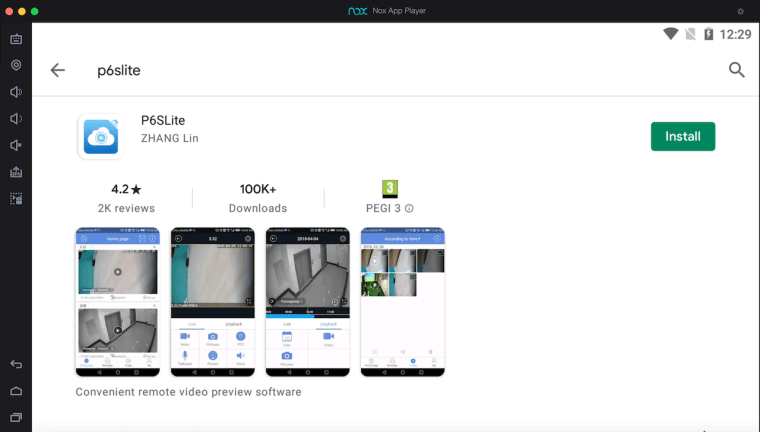Image resolution: width=760 pixels, height=432 pixels.
Task: Open Nox virtual location sidebar icon
Action: [x=16, y=65]
